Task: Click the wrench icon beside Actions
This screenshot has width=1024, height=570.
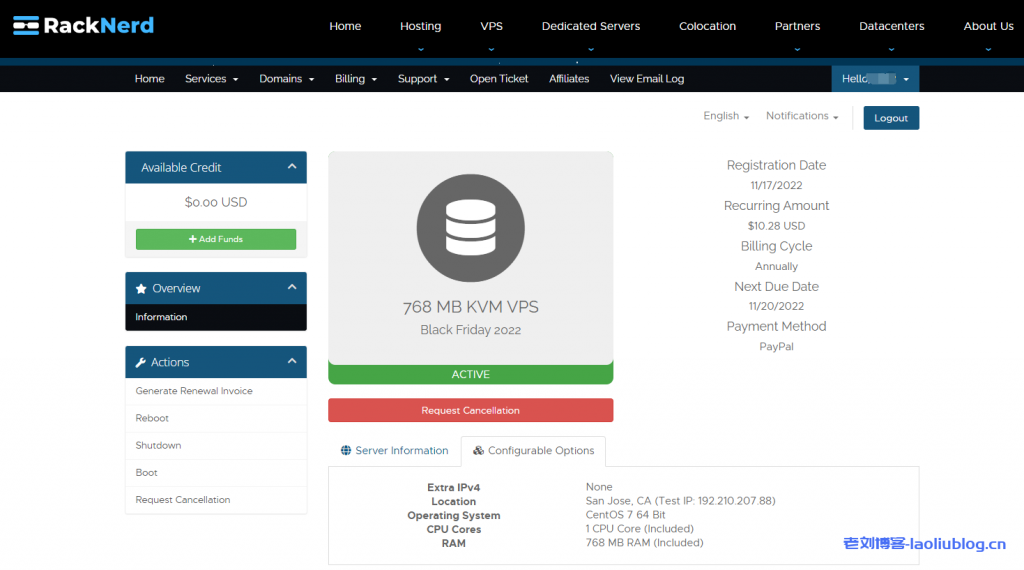Action: click(x=141, y=362)
